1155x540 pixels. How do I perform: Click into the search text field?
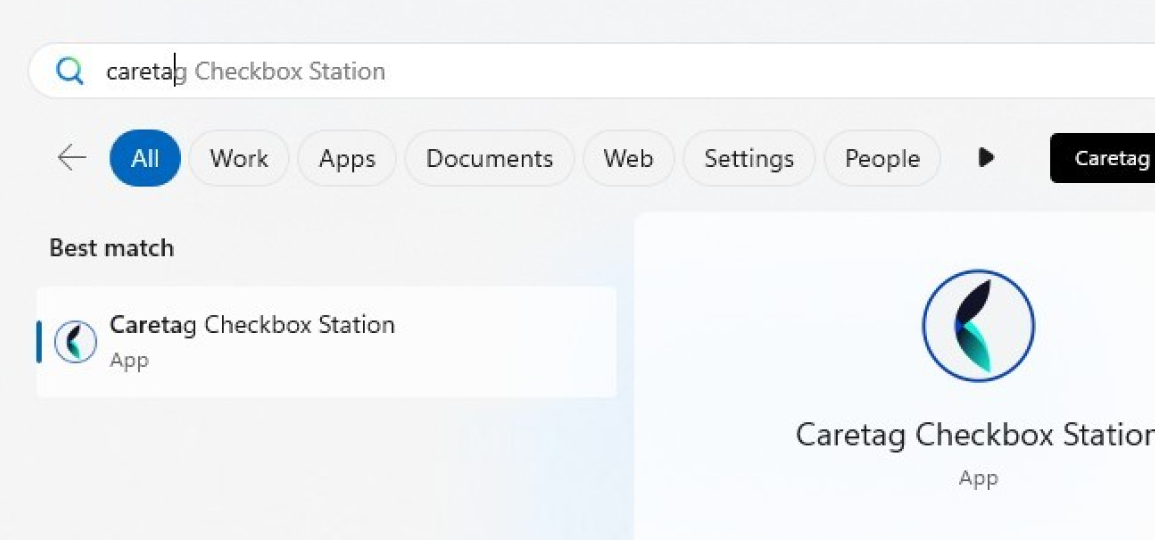[591, 71]
